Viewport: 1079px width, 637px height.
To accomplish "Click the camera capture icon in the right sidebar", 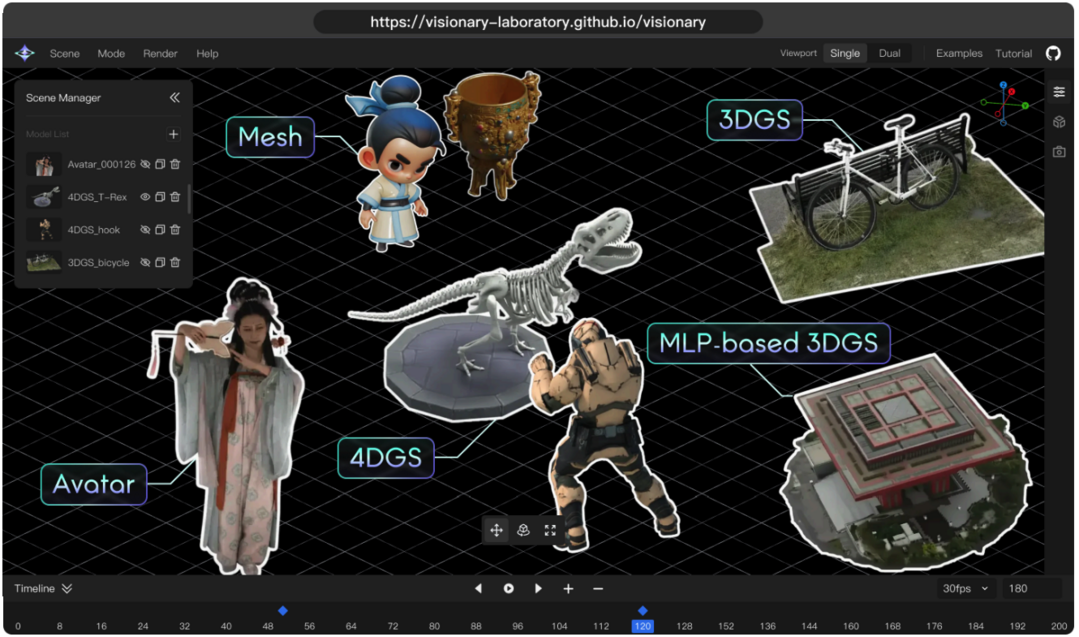I will point(1058,150).
